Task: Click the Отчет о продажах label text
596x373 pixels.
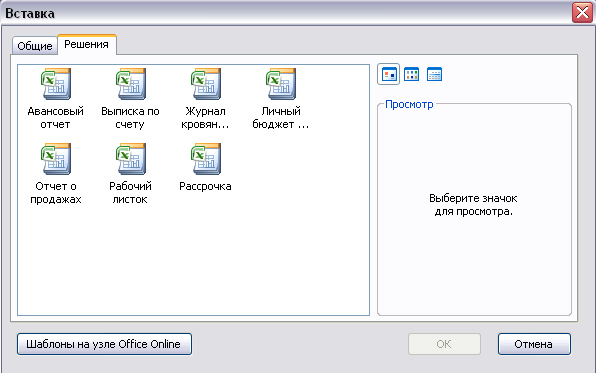Action: click(56, 193)
